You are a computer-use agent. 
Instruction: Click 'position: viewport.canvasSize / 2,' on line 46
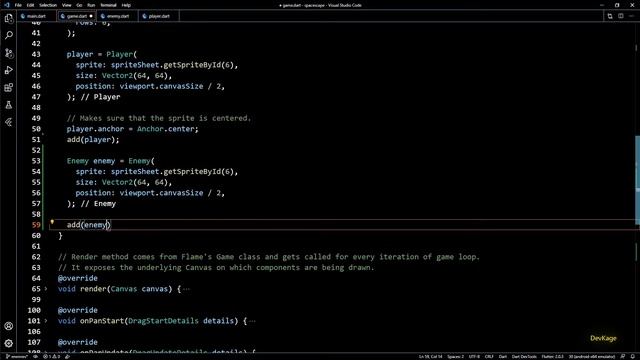coord(150,87)
